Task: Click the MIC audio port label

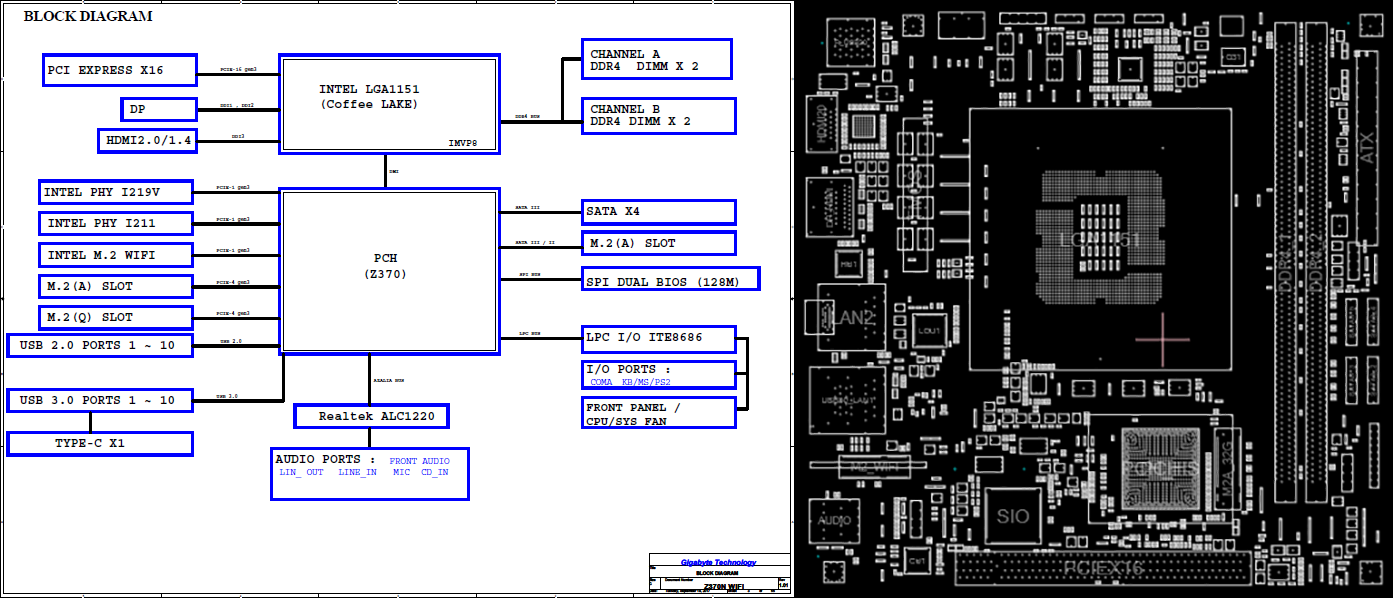Action: pyautogui.click(x=401, y=472)
